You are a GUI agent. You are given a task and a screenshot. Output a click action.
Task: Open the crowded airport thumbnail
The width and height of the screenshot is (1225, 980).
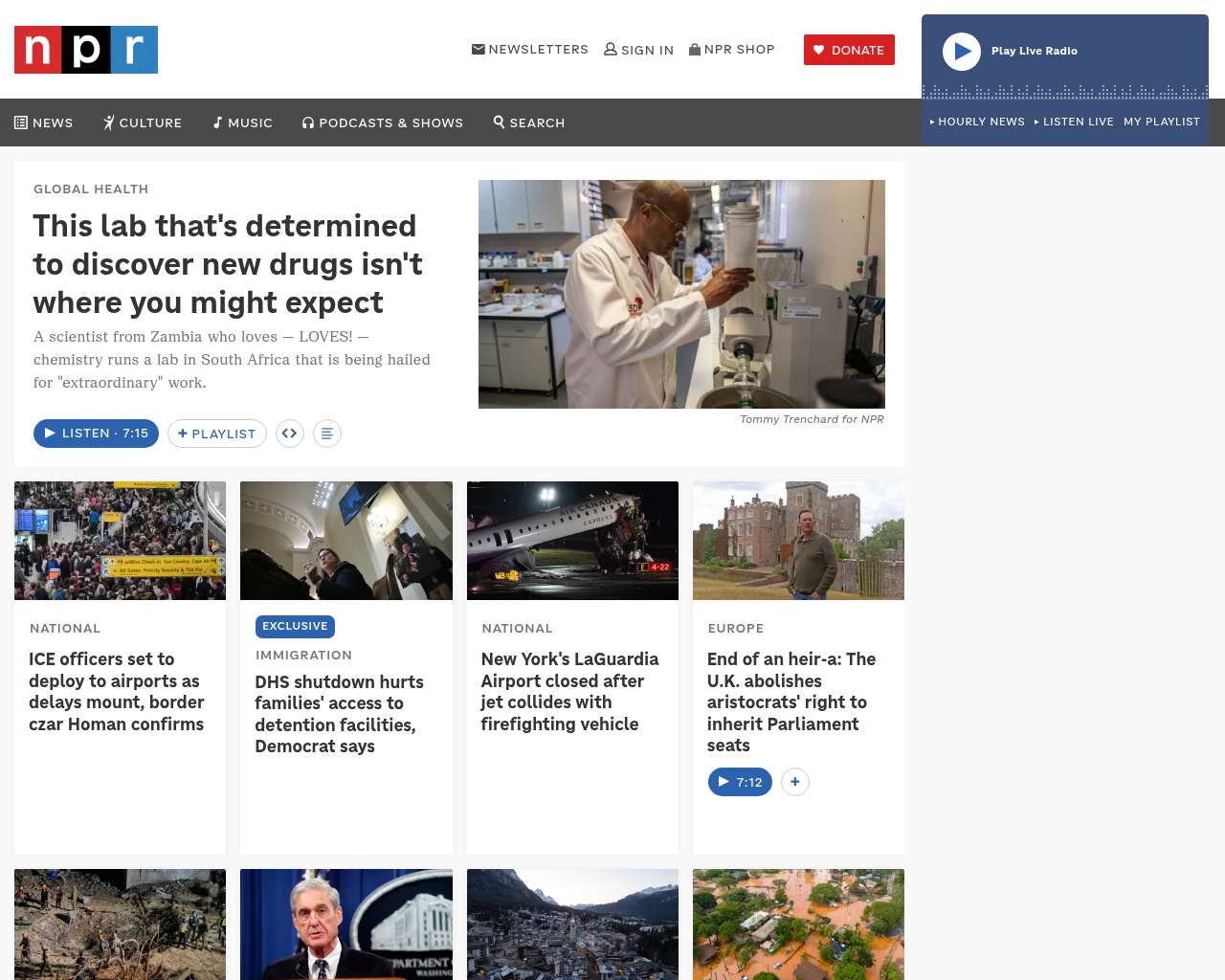pos(121,541)
